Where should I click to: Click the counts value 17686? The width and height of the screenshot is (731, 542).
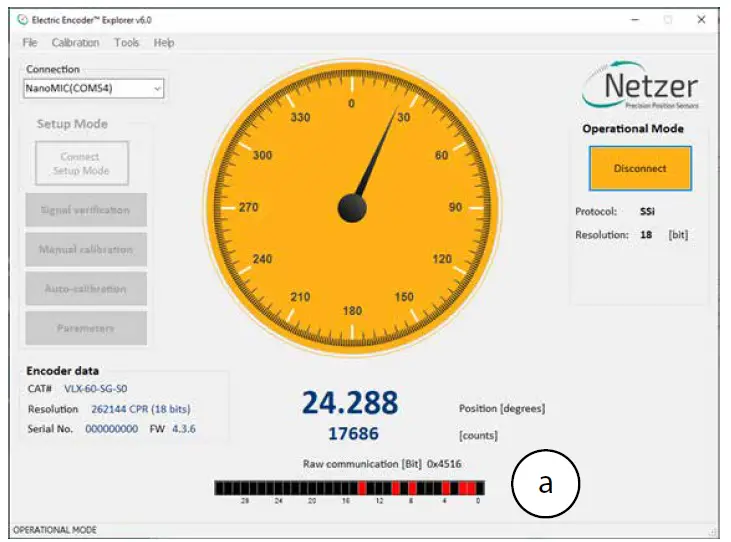[x=353, y=434]
